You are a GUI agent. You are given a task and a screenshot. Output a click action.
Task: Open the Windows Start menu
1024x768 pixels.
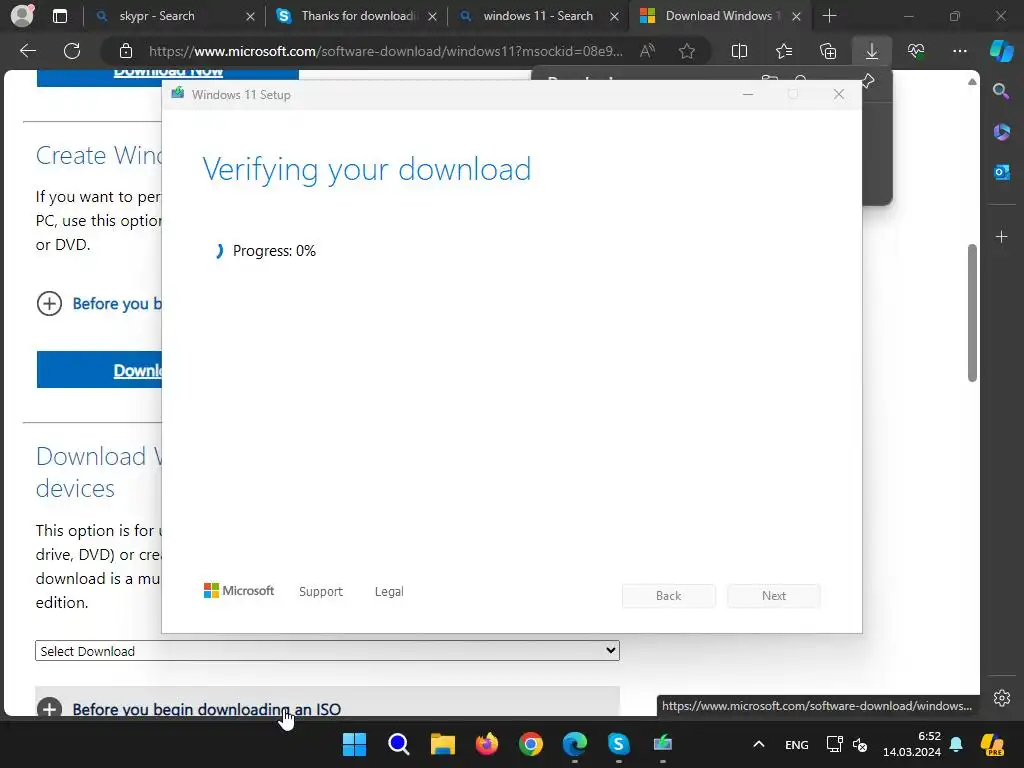click(355, 744)
